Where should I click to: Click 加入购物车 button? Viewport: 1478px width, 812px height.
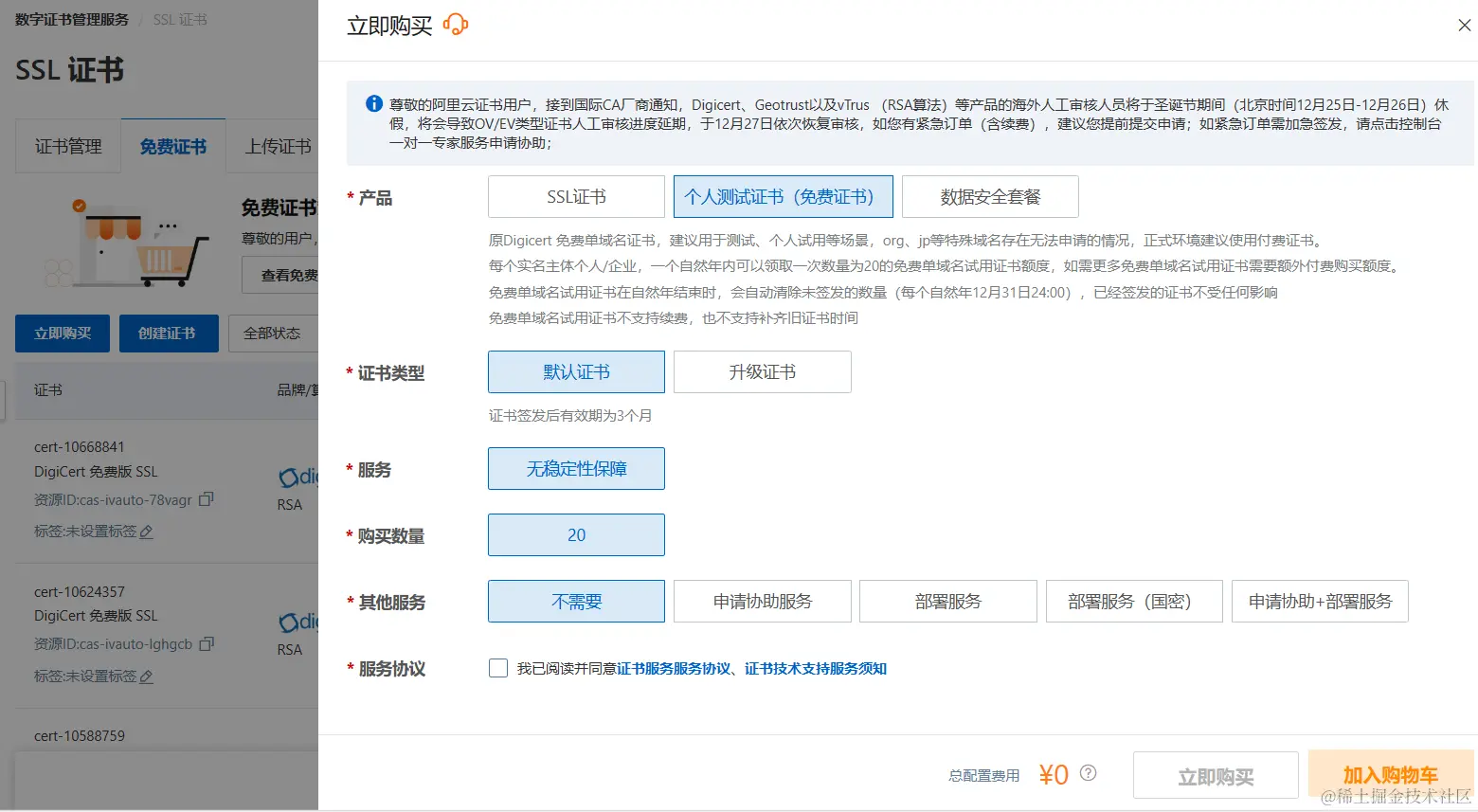1390,774
